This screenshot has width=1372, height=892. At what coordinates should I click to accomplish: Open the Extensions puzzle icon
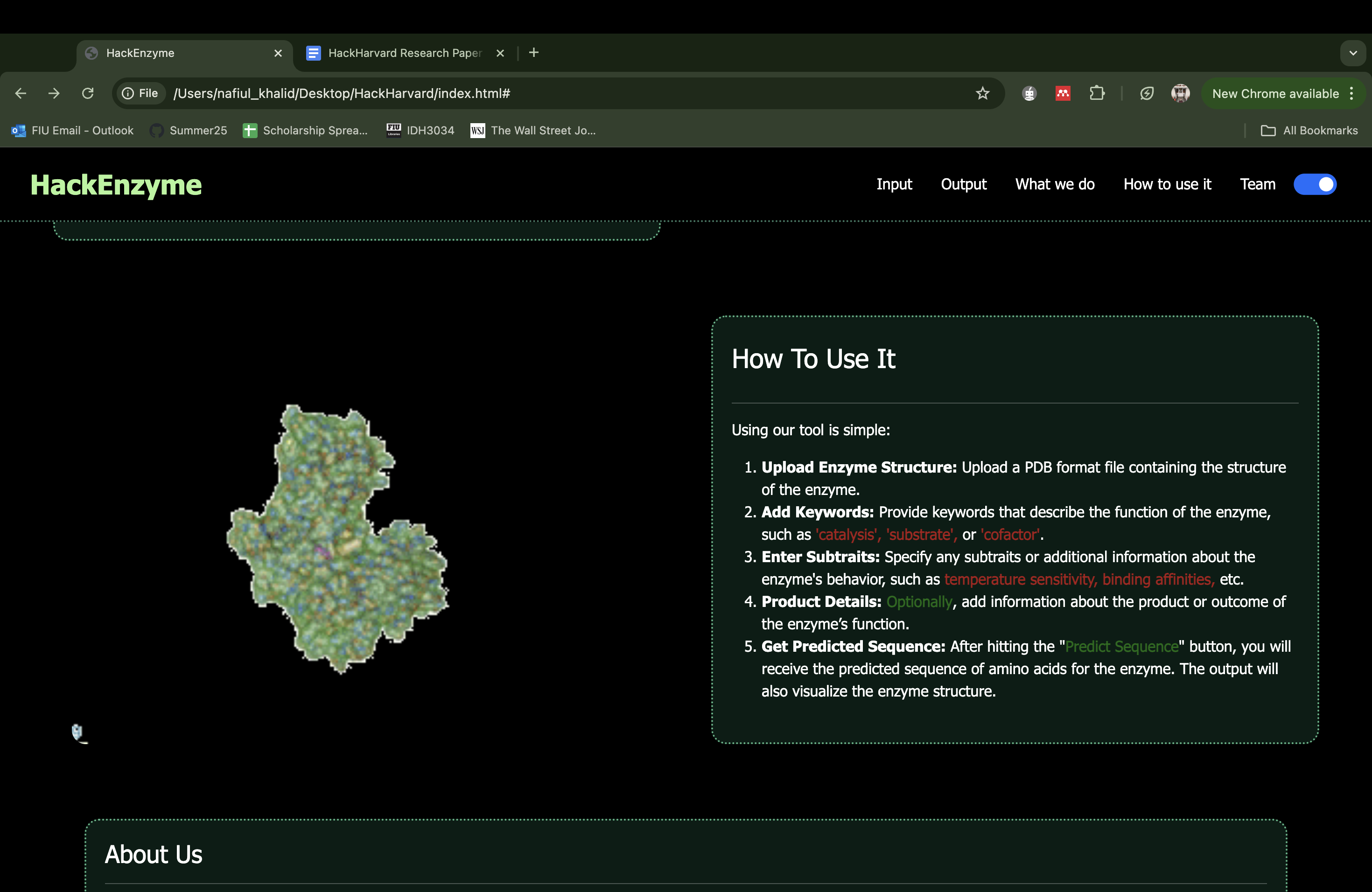pyautogui.click(x=1097, y=93)
